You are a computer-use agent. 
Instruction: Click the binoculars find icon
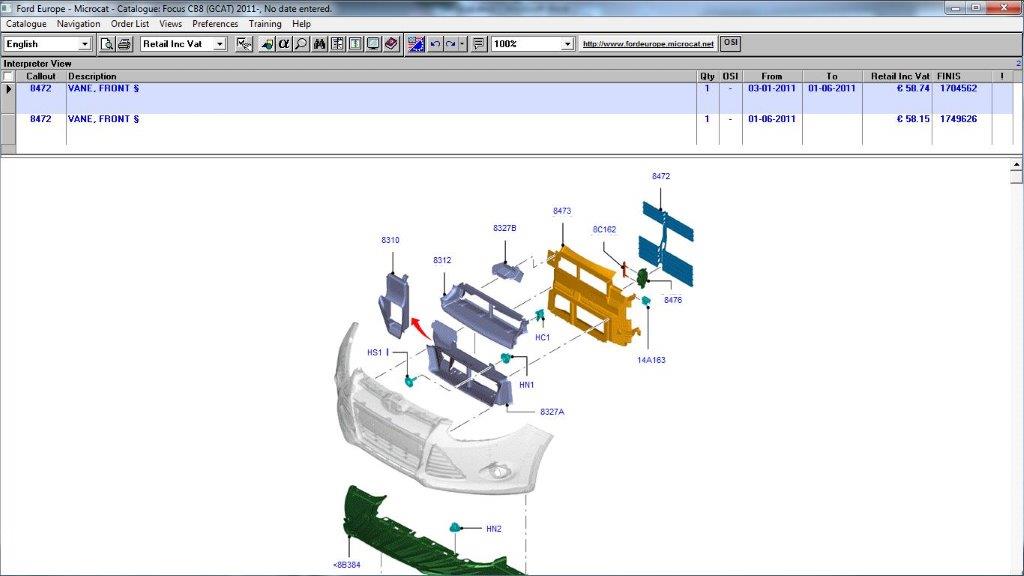320,44
